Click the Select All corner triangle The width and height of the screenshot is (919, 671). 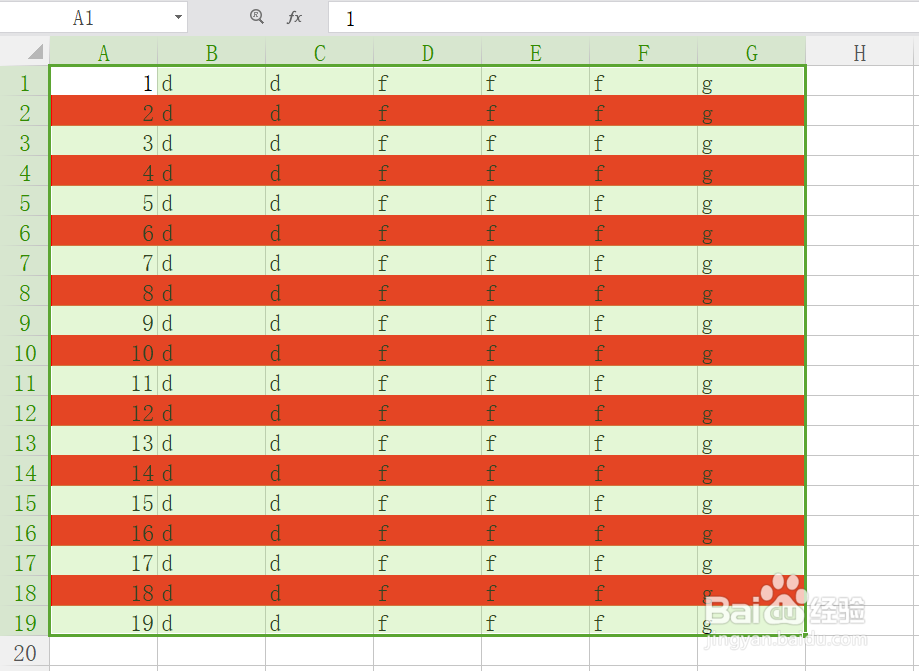click(35, 52)
